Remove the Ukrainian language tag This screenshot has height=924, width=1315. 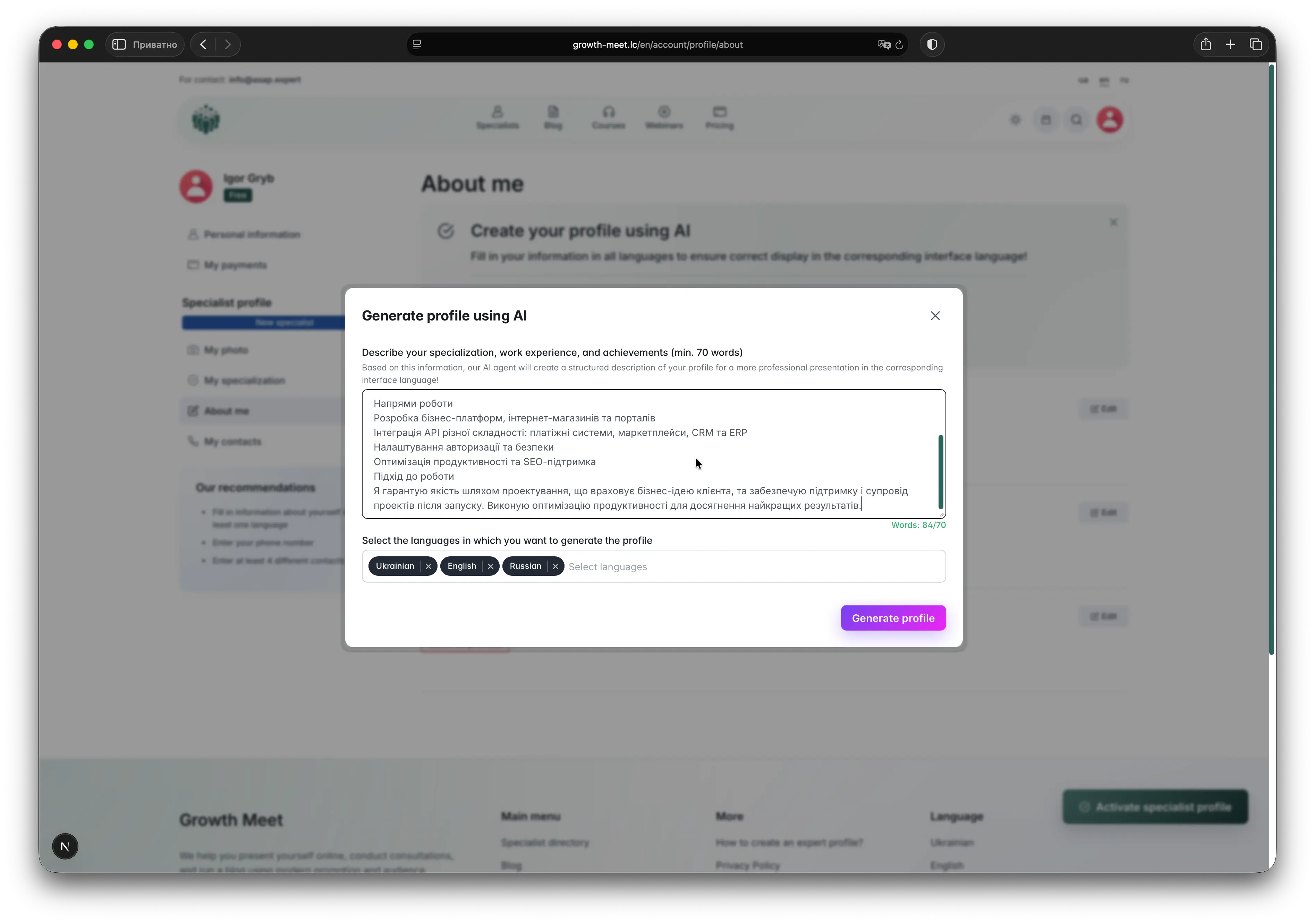point(428,566)
